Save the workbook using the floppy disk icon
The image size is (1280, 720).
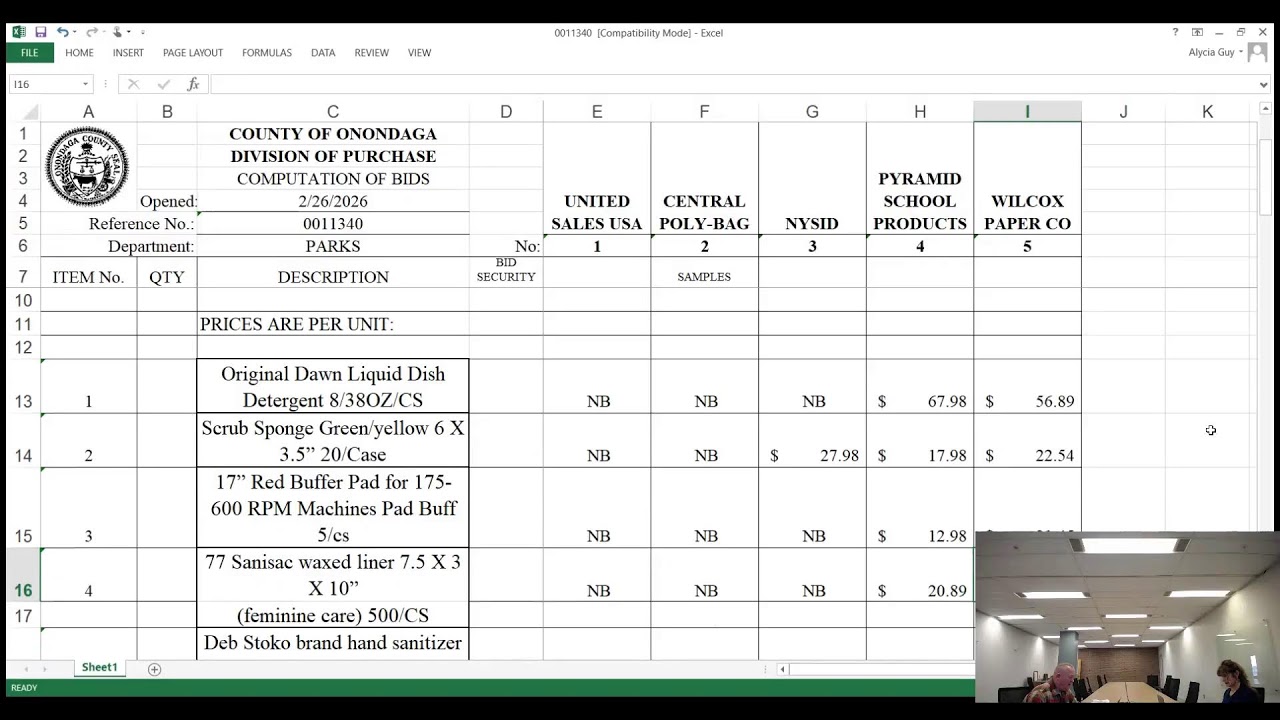(x=41, y=32)
